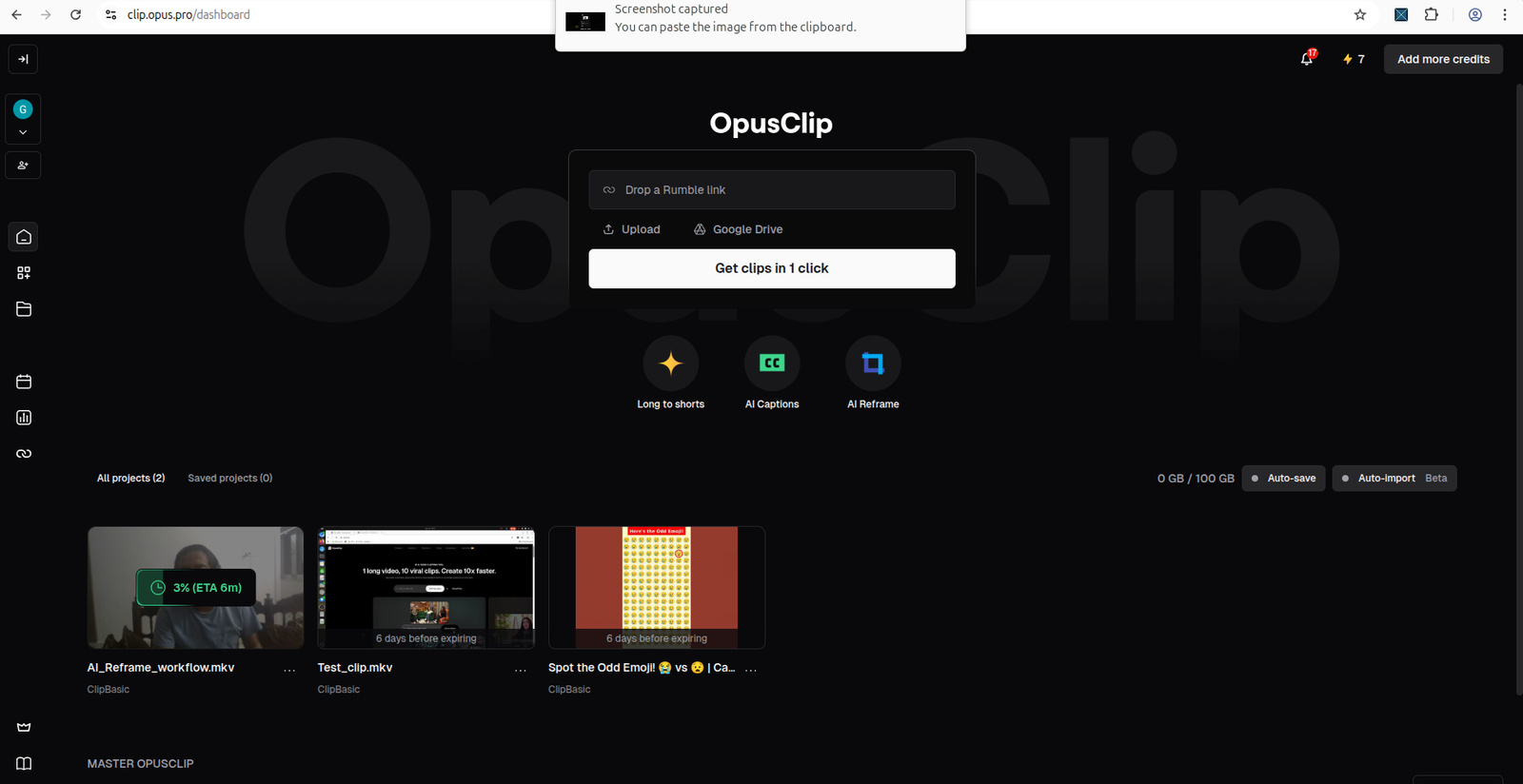Toggle the Auto-save option
This screenshot has height=784, width=1523.
(1284, 479)
